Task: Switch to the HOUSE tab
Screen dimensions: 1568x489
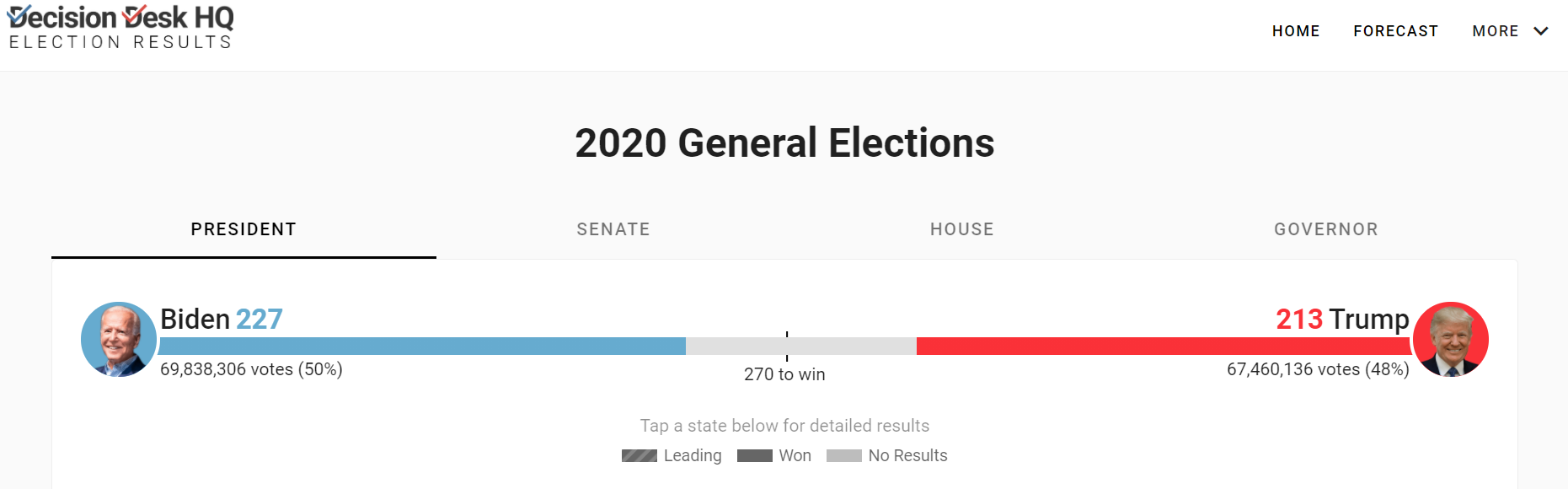Action: 962,229
